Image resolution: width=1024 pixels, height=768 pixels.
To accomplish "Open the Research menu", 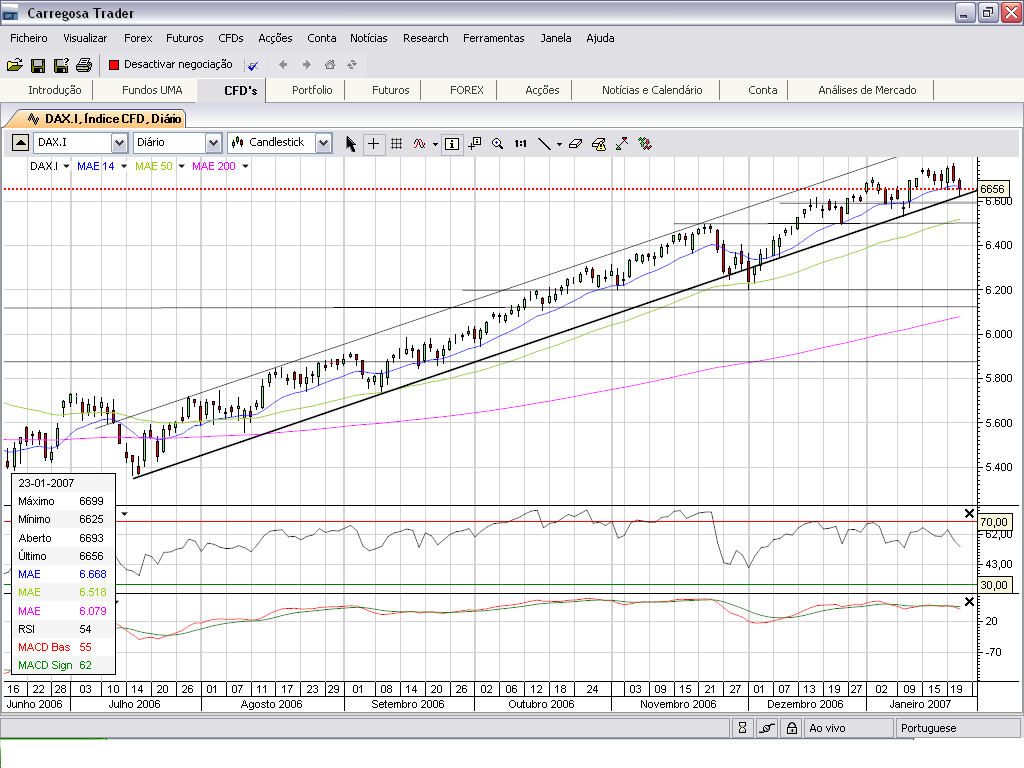I will tap(425, 38).
